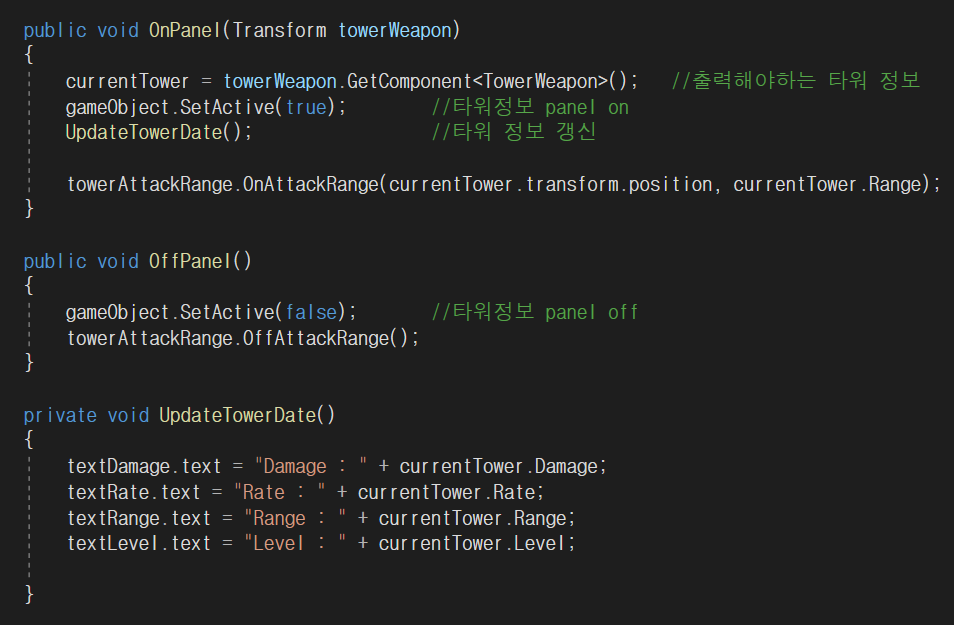The height and width of the screenshot is (625, 954).
Task: Click the comment "//출력해야하는 타워 정보"
Action: pos(795,81)
